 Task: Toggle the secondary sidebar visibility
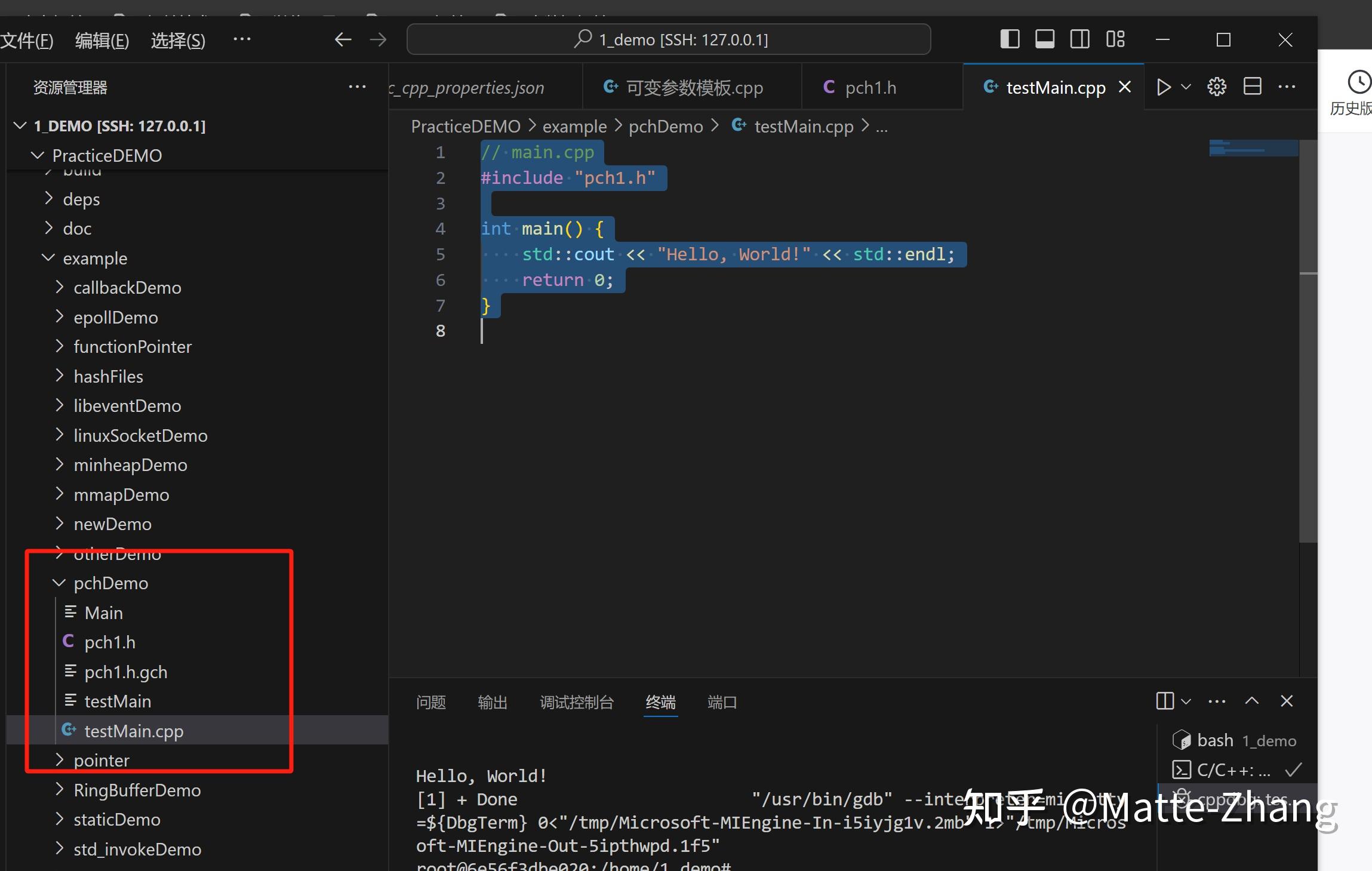(1079, 39)
